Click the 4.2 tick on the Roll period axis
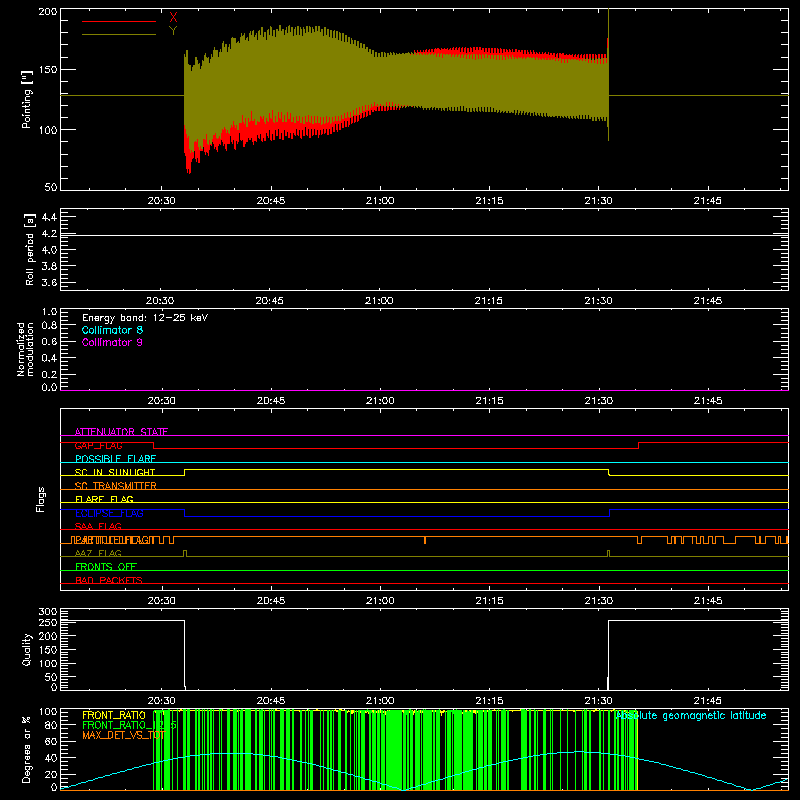The width and height of the screenshot is (800, 800). click(49, 234)
